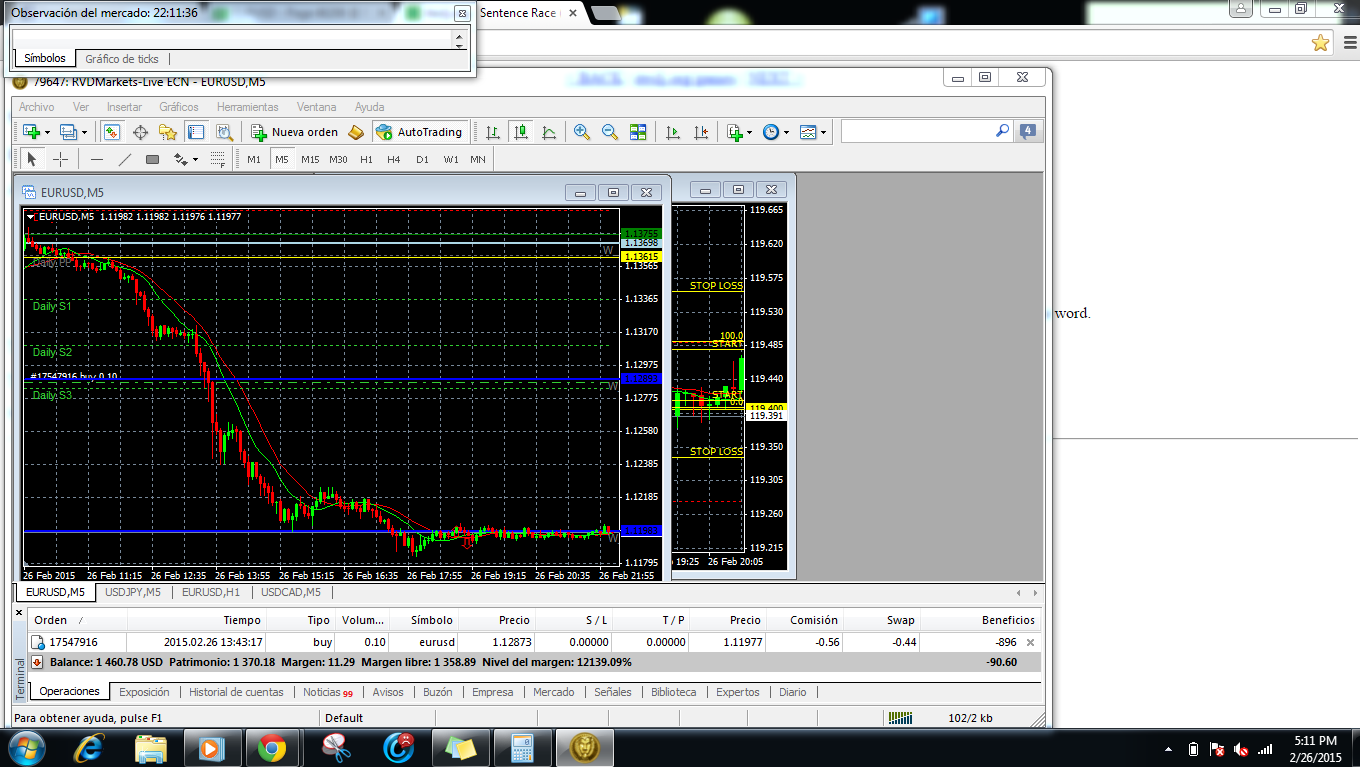The height and width of the screenshot is (767, 1360).
Task: Click the red arrow icon on Balance row
Action: click(37, 662)
